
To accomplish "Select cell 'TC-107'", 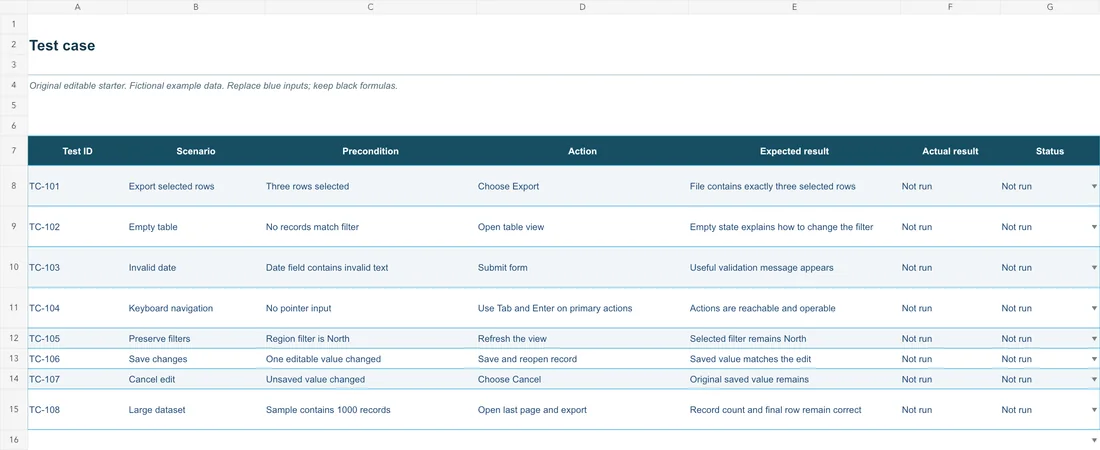I will point(77,379).
